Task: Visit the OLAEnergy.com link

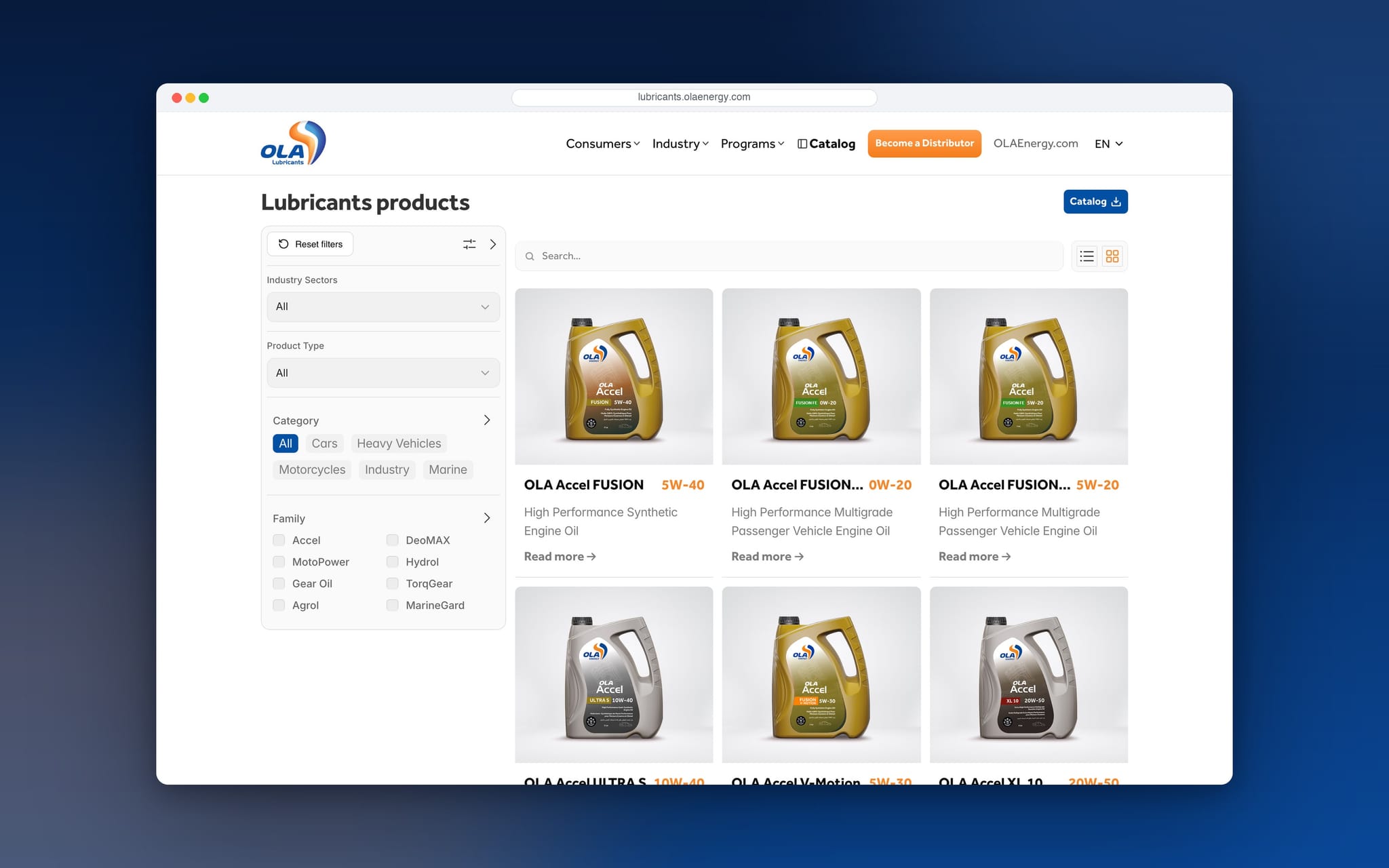Action: click(x=1036, y=144)
